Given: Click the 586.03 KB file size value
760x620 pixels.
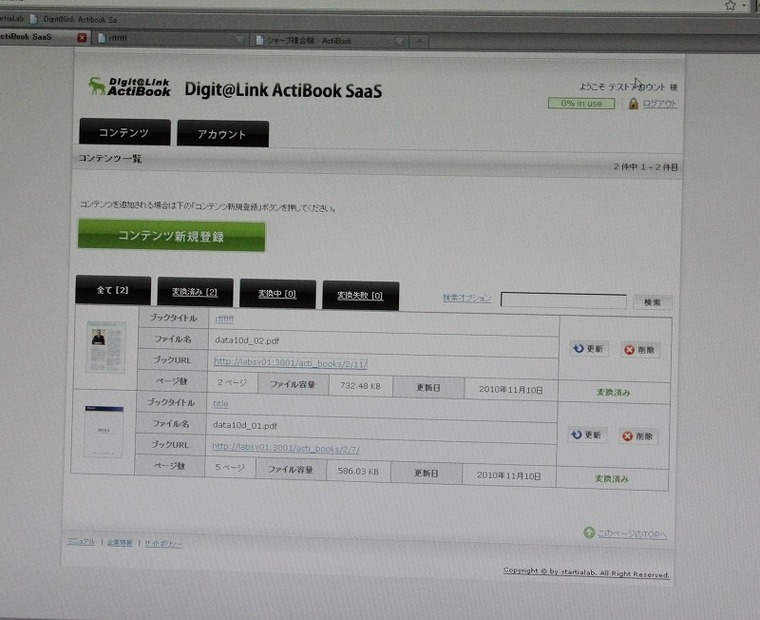Looking at the screenshot, I should (358, 471).
